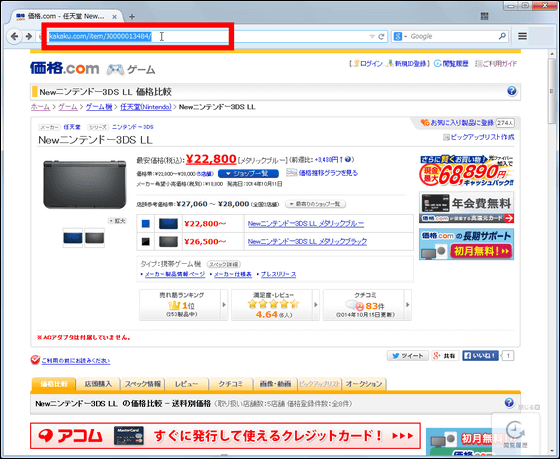Screen dimensions: 560x459
Task: Click the アコム credit card ad banner
Action: click(225, 436)
